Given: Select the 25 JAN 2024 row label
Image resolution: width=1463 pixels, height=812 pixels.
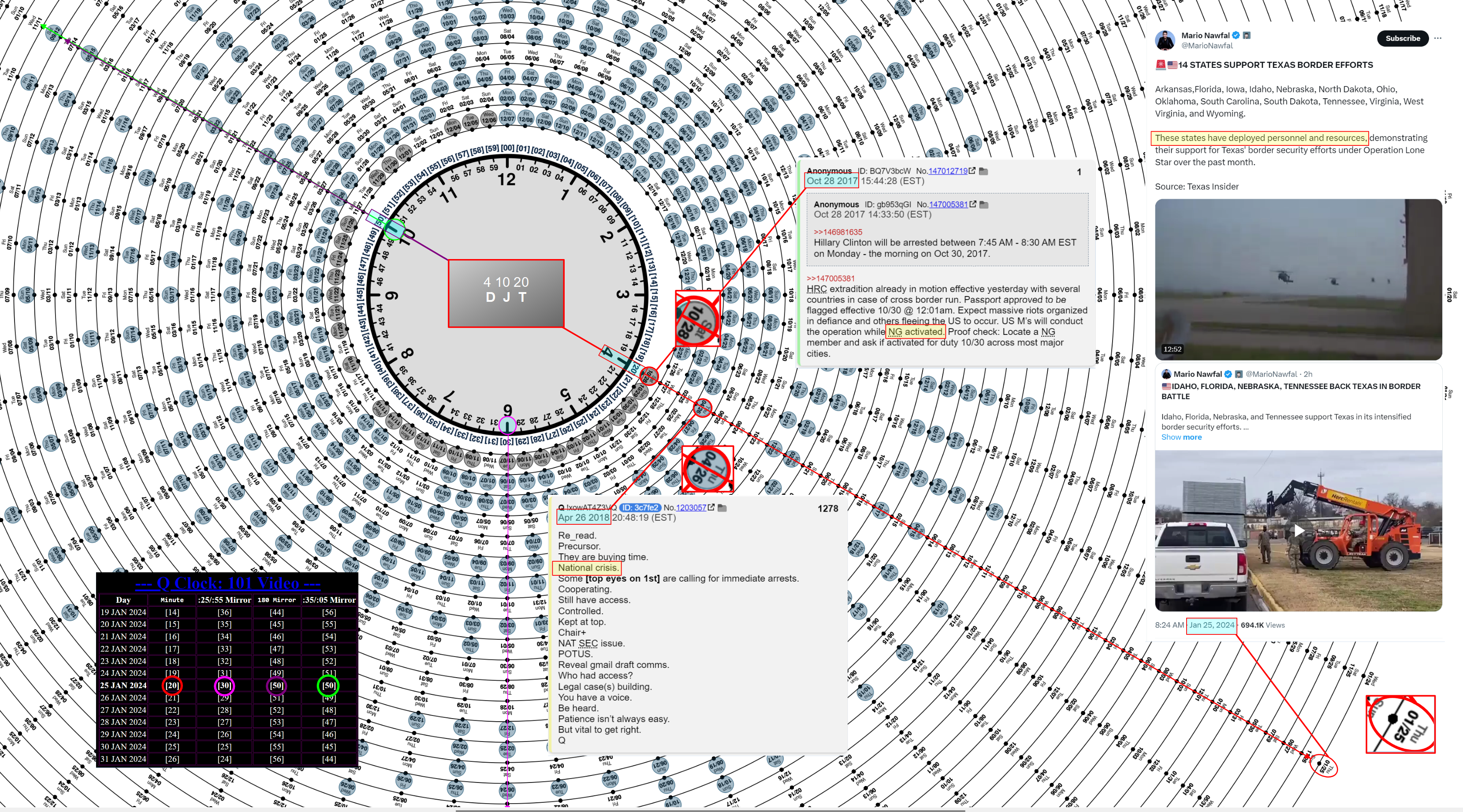Looking at the screenshot, I should pyautogui.click(x=123, y=686).
